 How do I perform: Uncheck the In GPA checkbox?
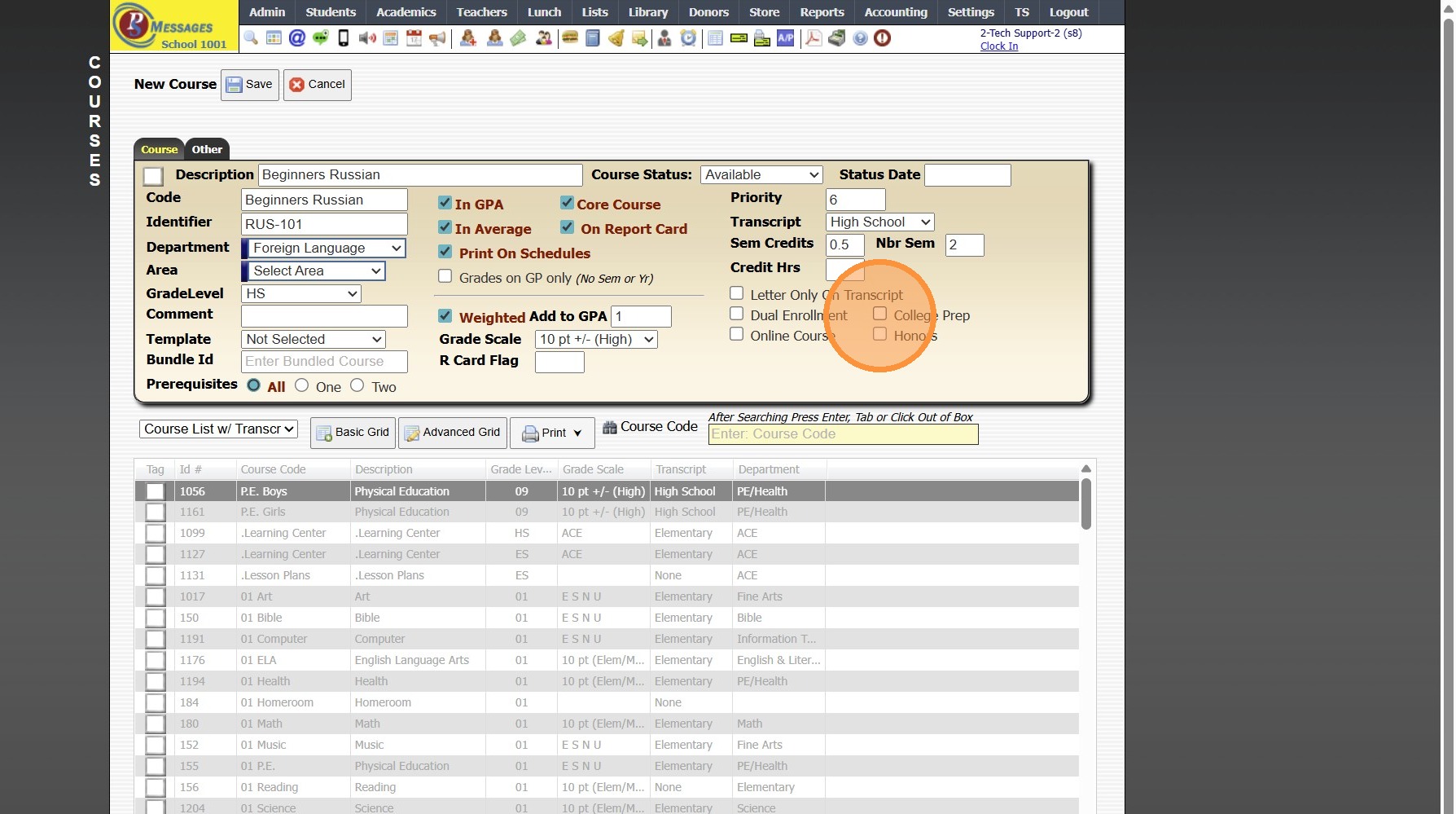coord(445,203)
